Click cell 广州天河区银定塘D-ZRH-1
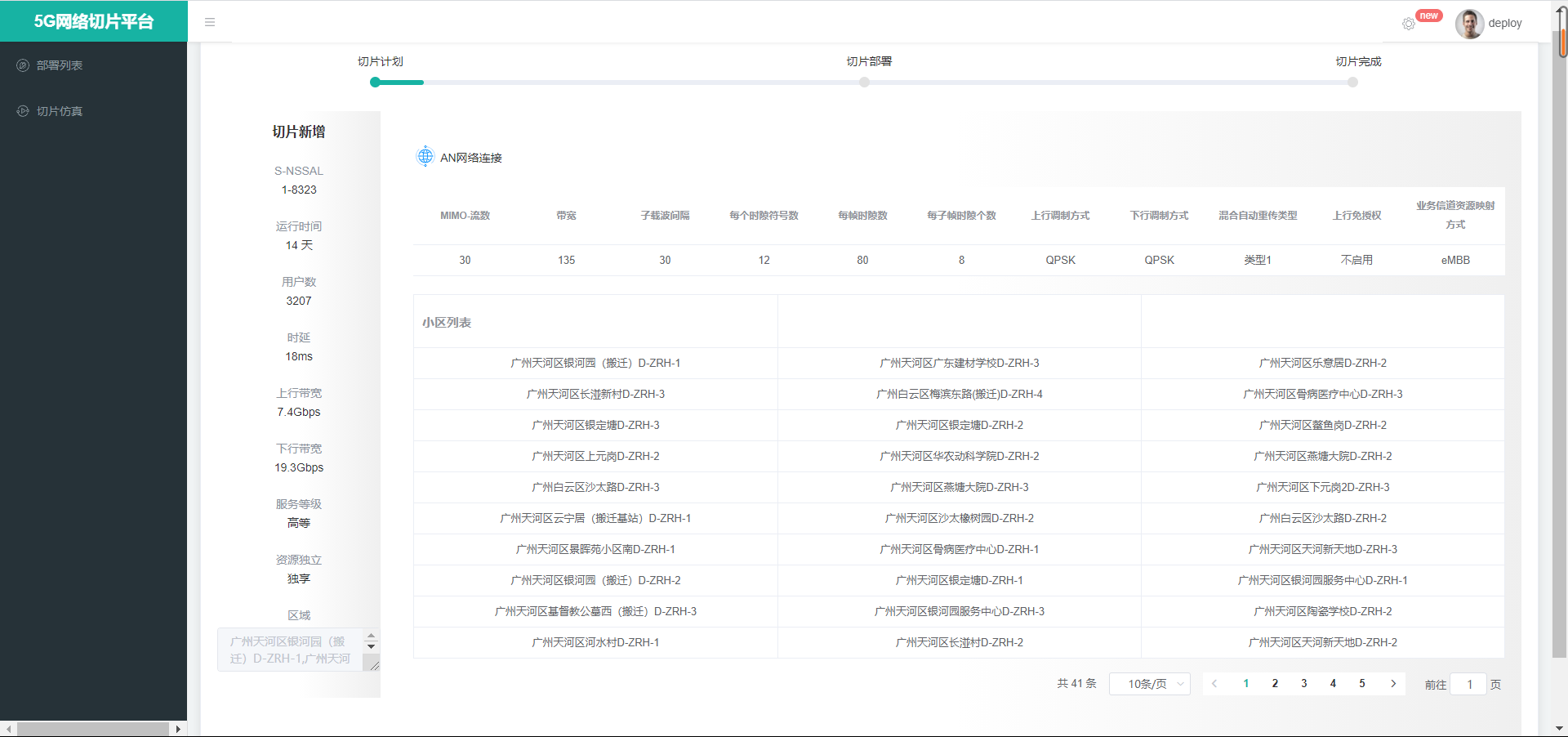This screenshot has width=1568, height=737. (x=959, y=580)
